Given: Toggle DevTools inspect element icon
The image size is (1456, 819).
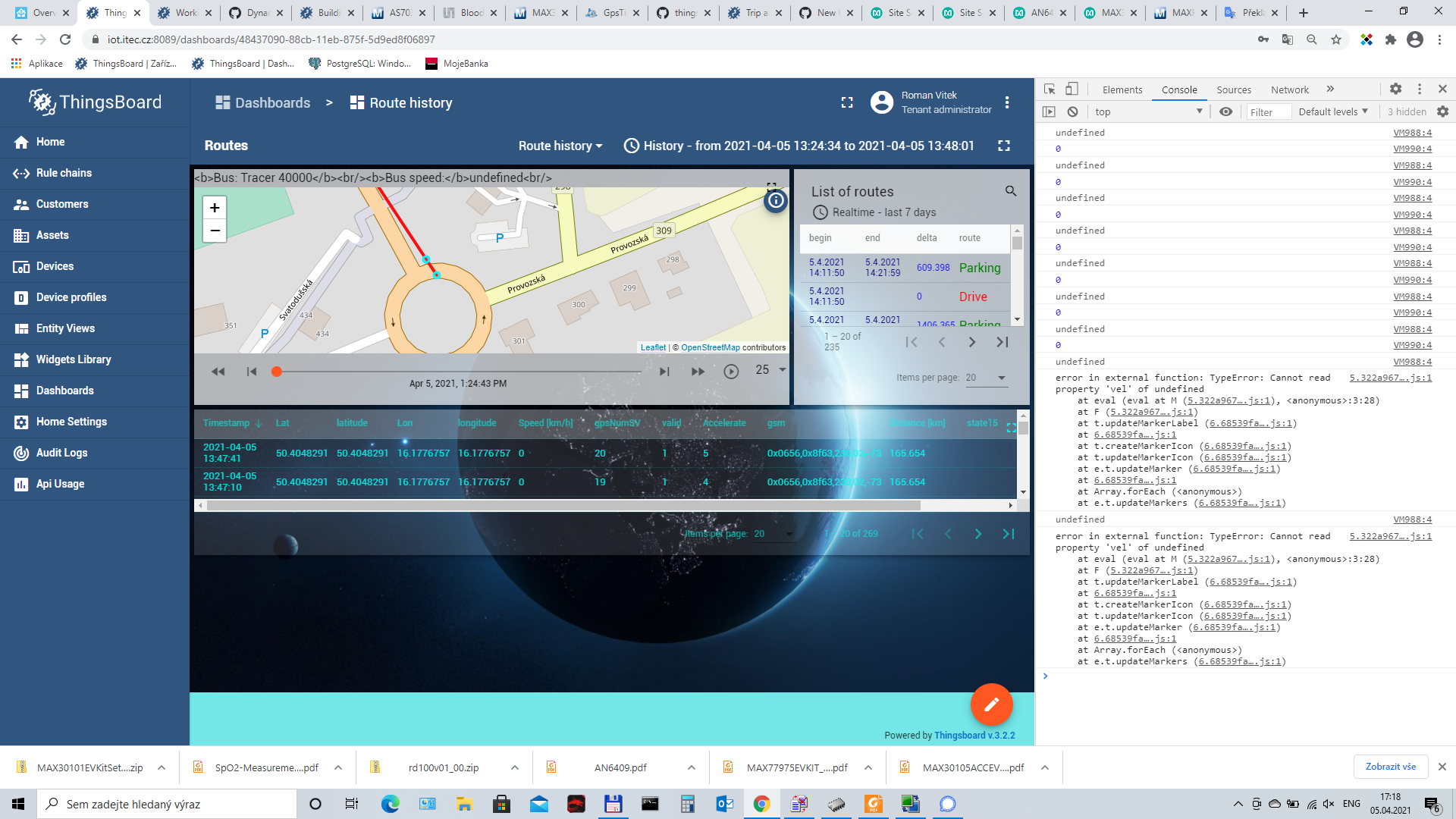Looking at the screenshot, I should (x=1050, y=89).
